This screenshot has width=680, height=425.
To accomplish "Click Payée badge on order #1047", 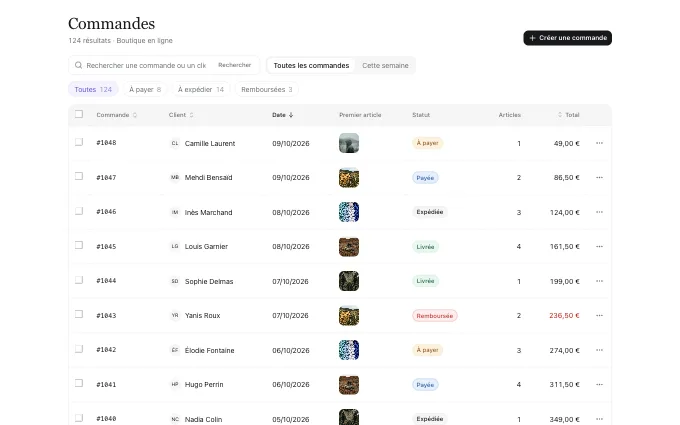I will 425,178.
